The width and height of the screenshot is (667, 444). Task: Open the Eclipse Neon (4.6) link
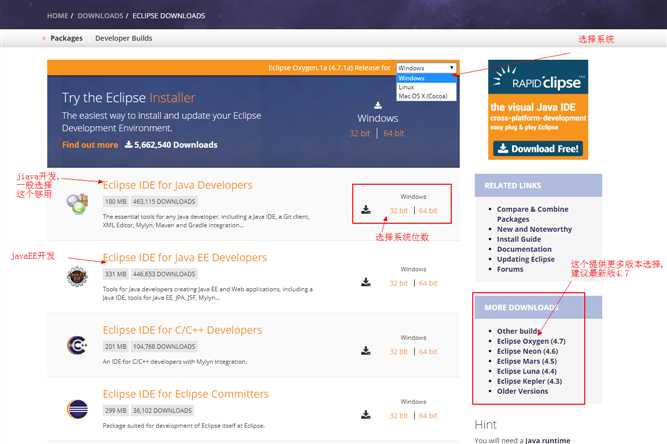tap(527, 351)
